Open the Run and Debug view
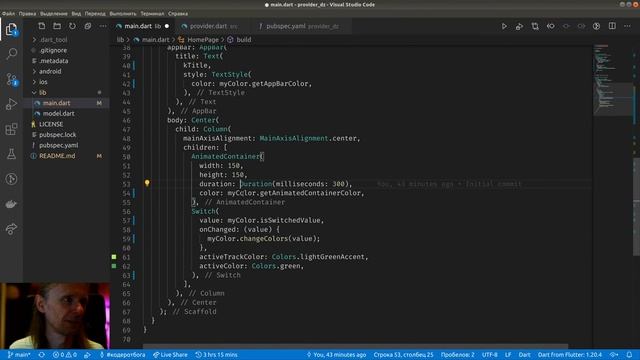Viewport: 640px width, 360px height. click(x=11, y=104)
